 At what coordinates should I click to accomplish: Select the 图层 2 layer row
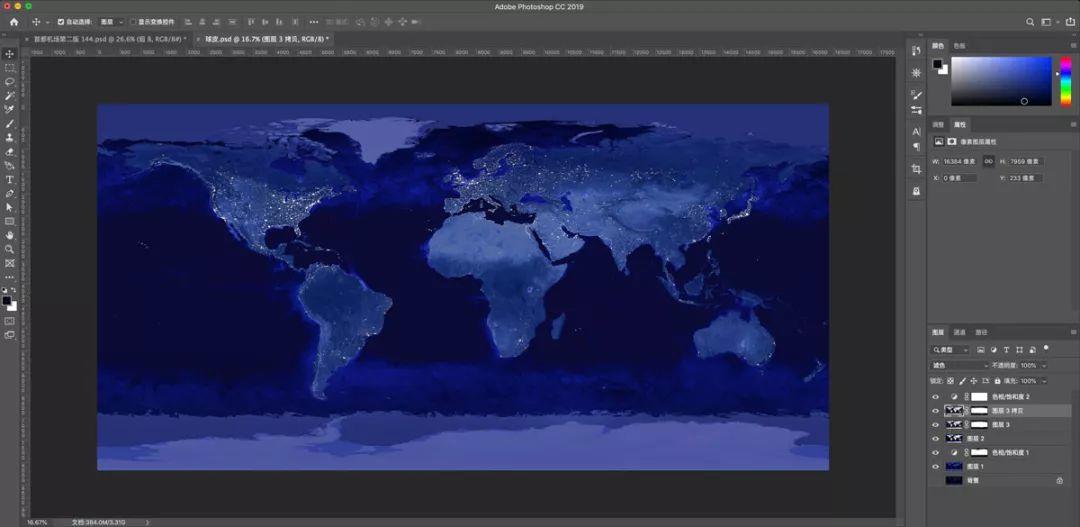[1000, 439]
